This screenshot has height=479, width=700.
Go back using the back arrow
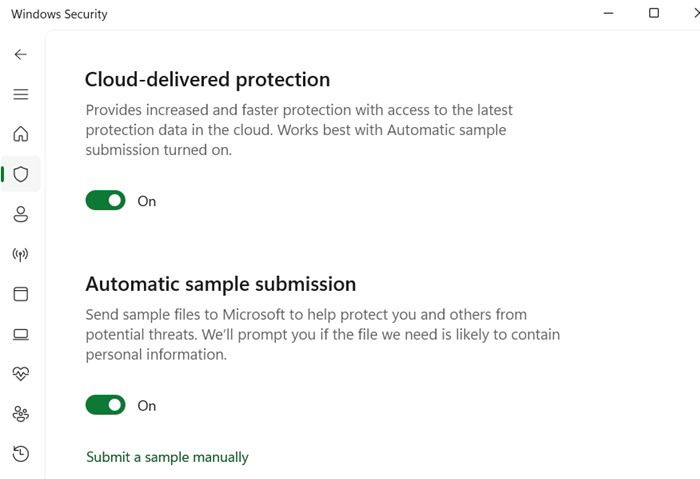20,54
